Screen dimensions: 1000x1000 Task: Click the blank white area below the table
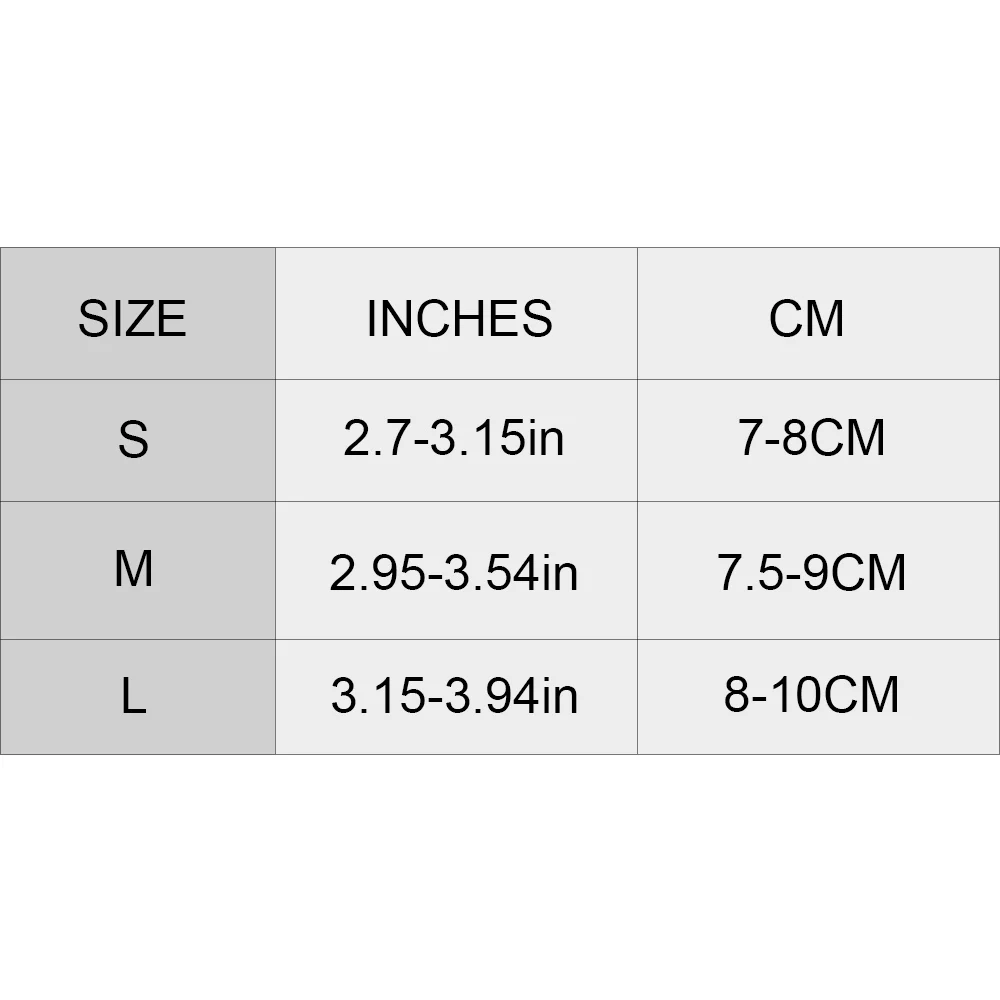click(x=500, y=880)
